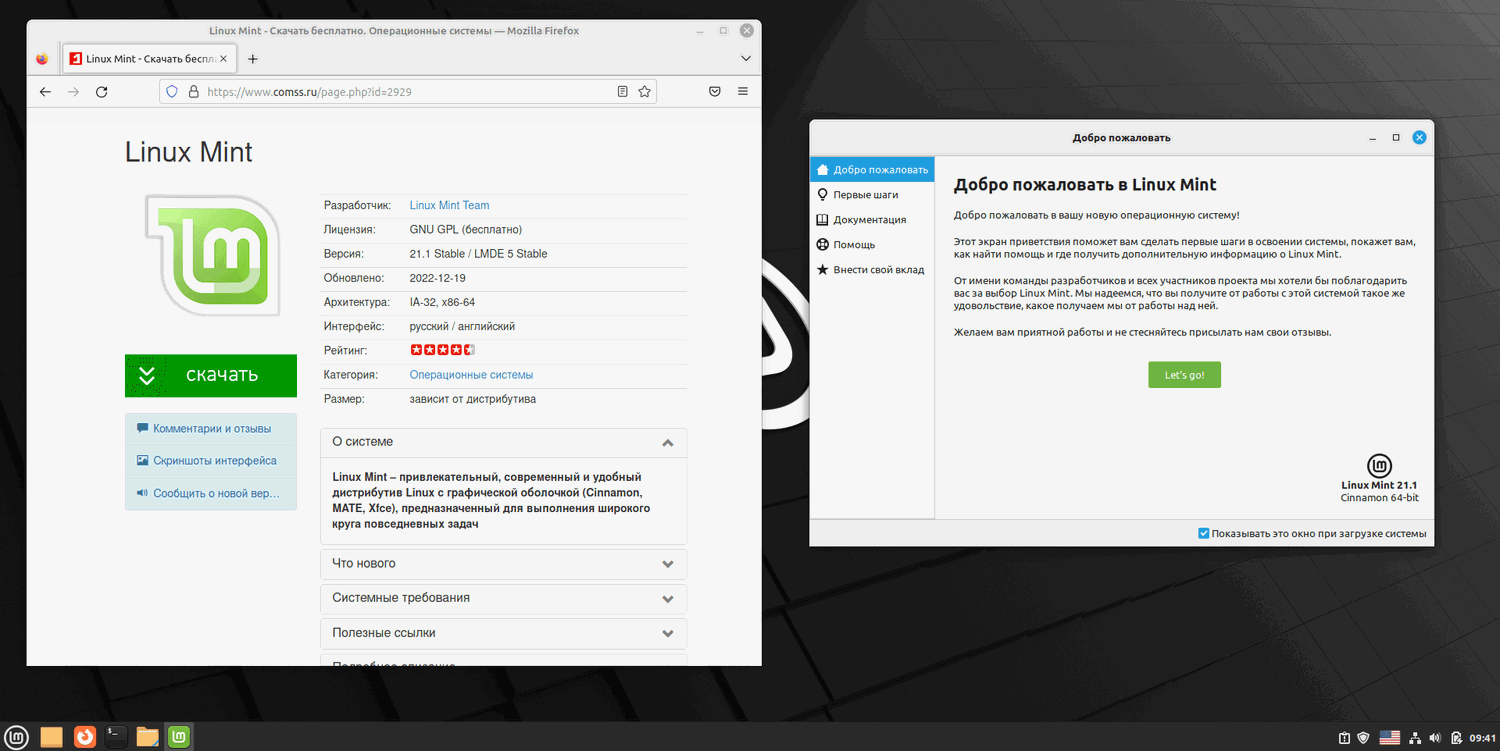Open the clock calendar at 09:41
The width and height of the screenshot is (1500, 751).
[1482, 738]
